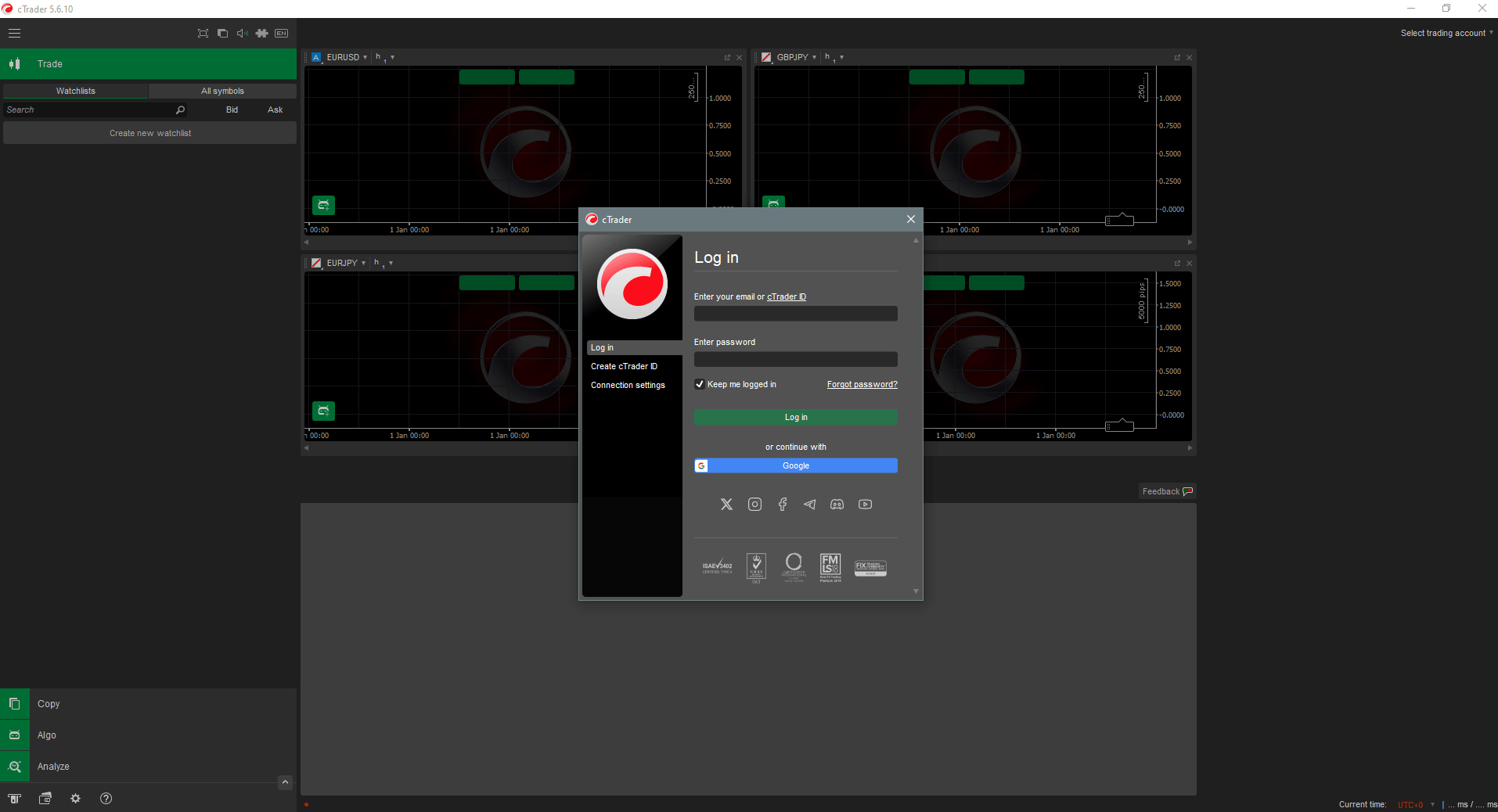Close the cTrader login dialog

point(910,219)
